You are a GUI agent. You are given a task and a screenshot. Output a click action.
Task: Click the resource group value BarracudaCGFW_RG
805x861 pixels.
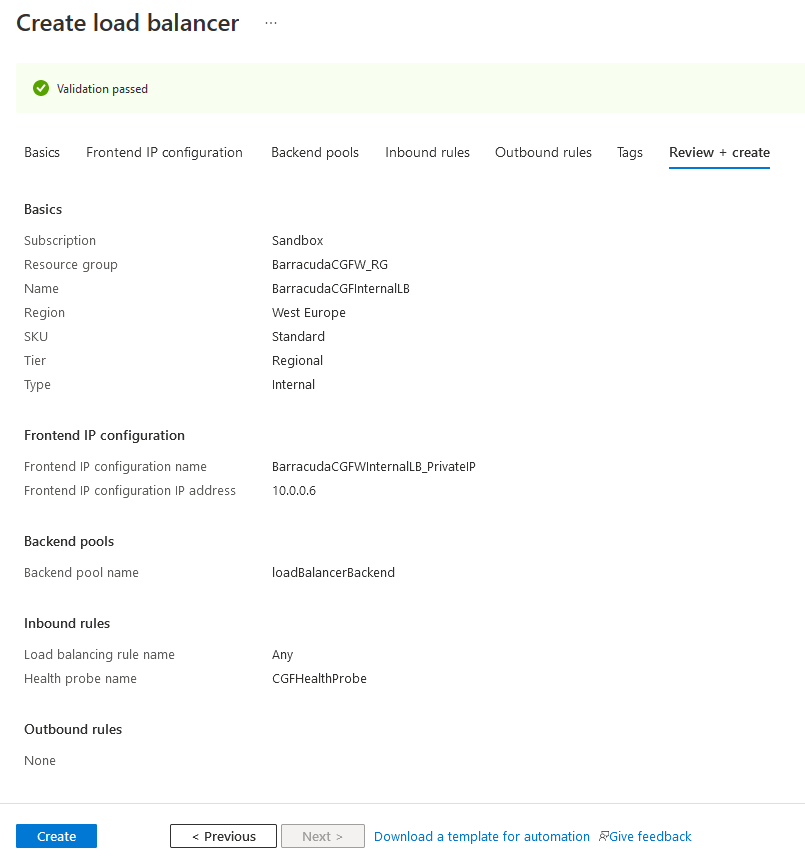coord(329,265)
